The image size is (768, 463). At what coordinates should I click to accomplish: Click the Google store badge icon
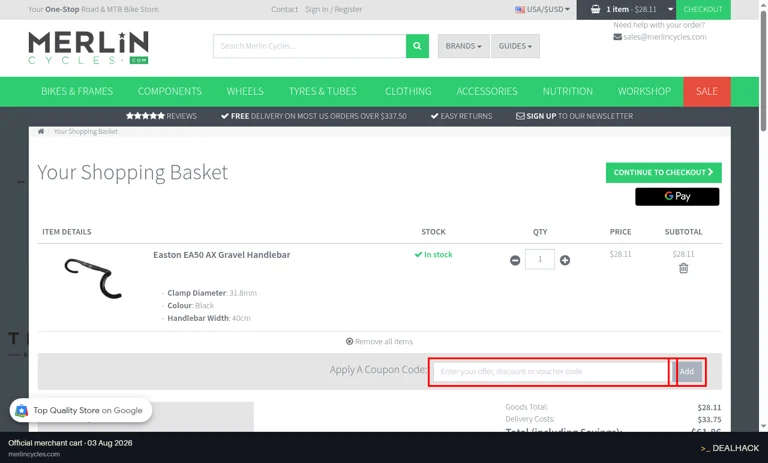[x=22, y=411]
